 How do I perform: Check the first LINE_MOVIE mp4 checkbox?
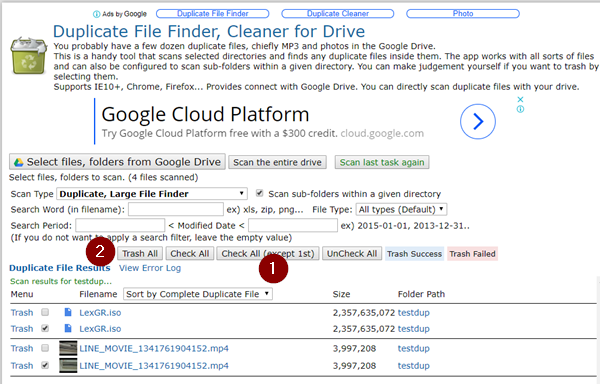click(45, 348)
